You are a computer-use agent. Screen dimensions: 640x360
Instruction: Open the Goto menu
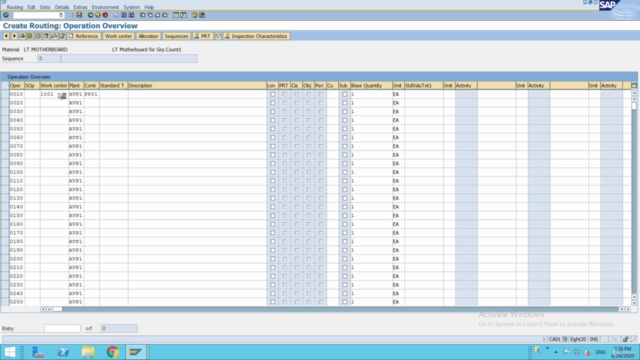(x=45, y=7)
